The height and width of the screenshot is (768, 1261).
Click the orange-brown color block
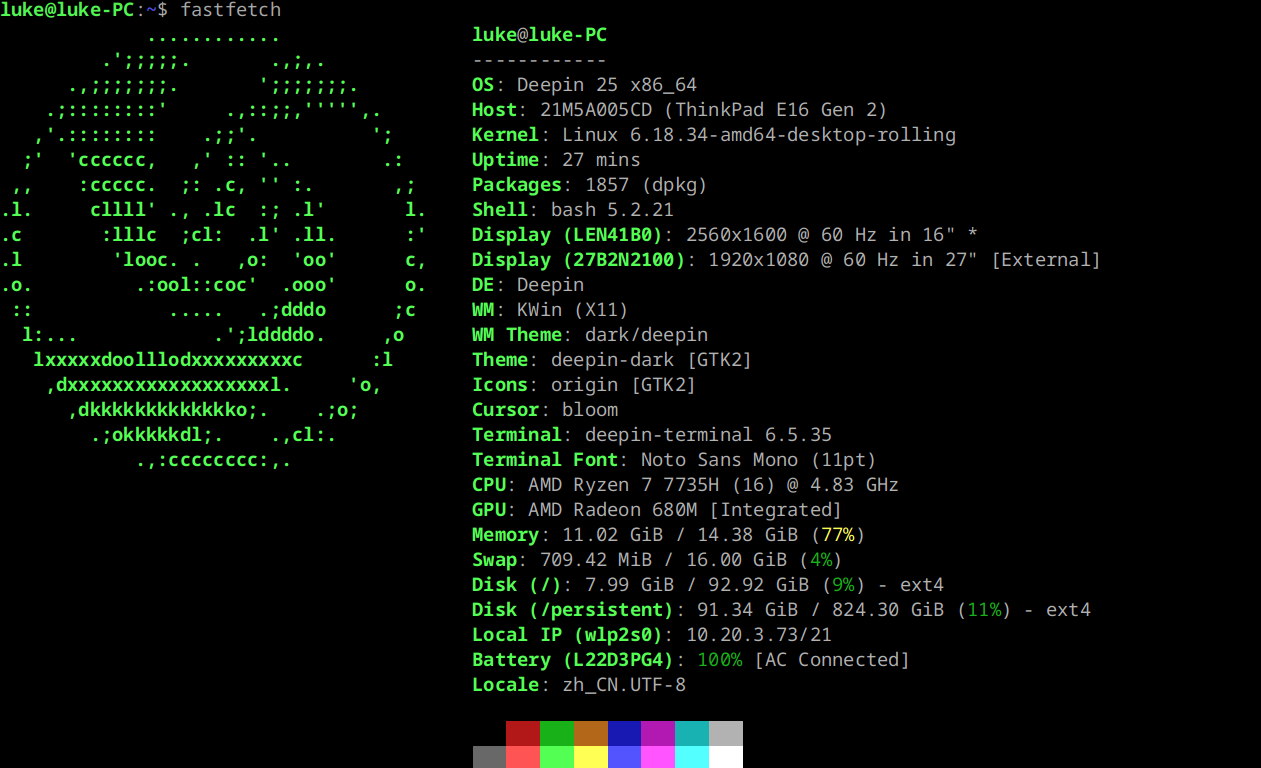click(591, 733)
